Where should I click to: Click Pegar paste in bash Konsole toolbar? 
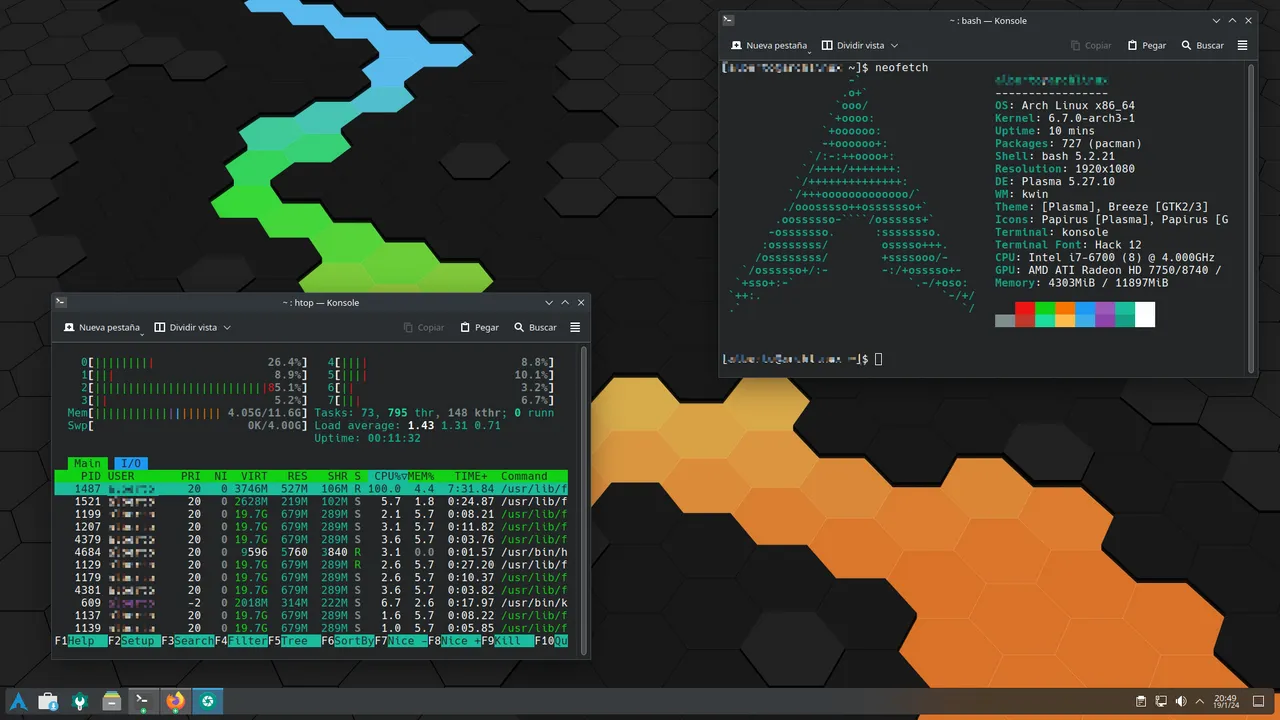[x=1146, y=45]
